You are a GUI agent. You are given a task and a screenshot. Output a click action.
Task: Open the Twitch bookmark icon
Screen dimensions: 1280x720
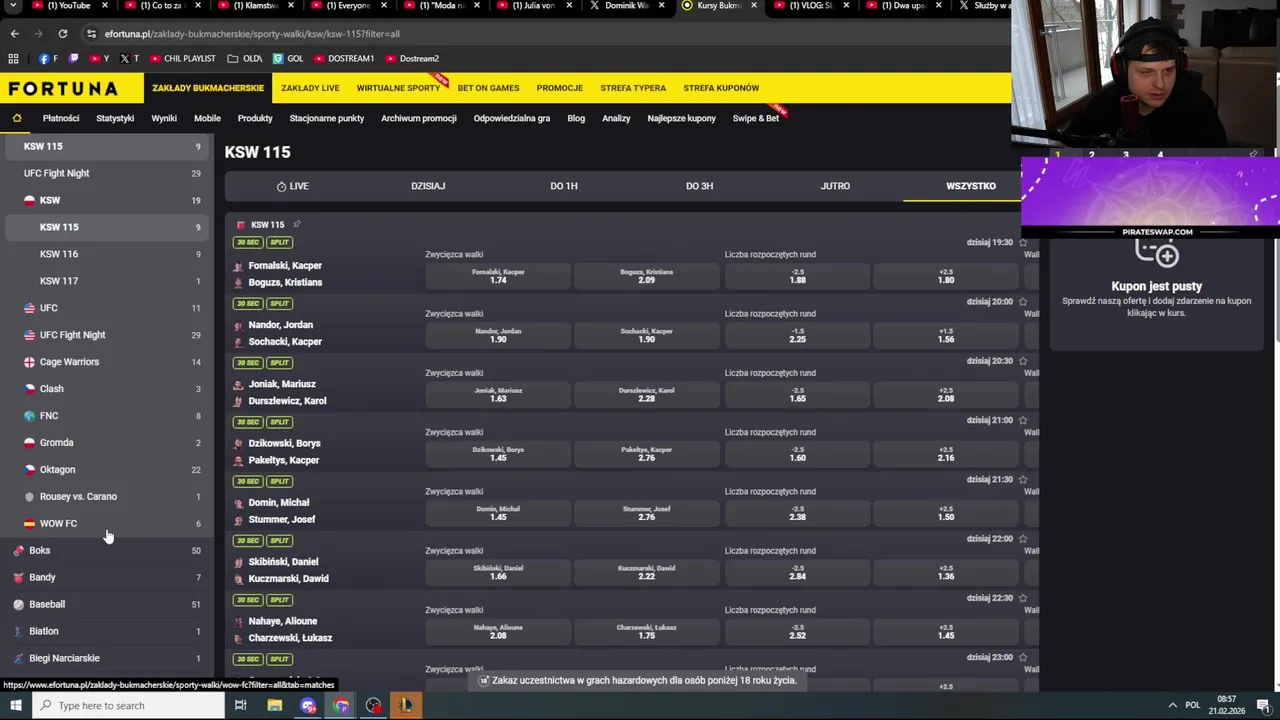click(73, 58)
